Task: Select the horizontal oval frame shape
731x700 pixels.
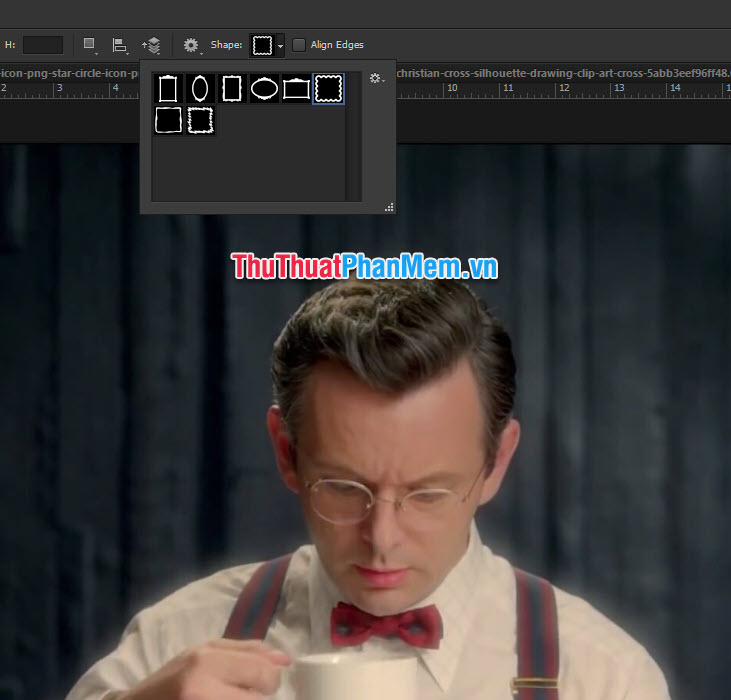Action: [264, 89]
